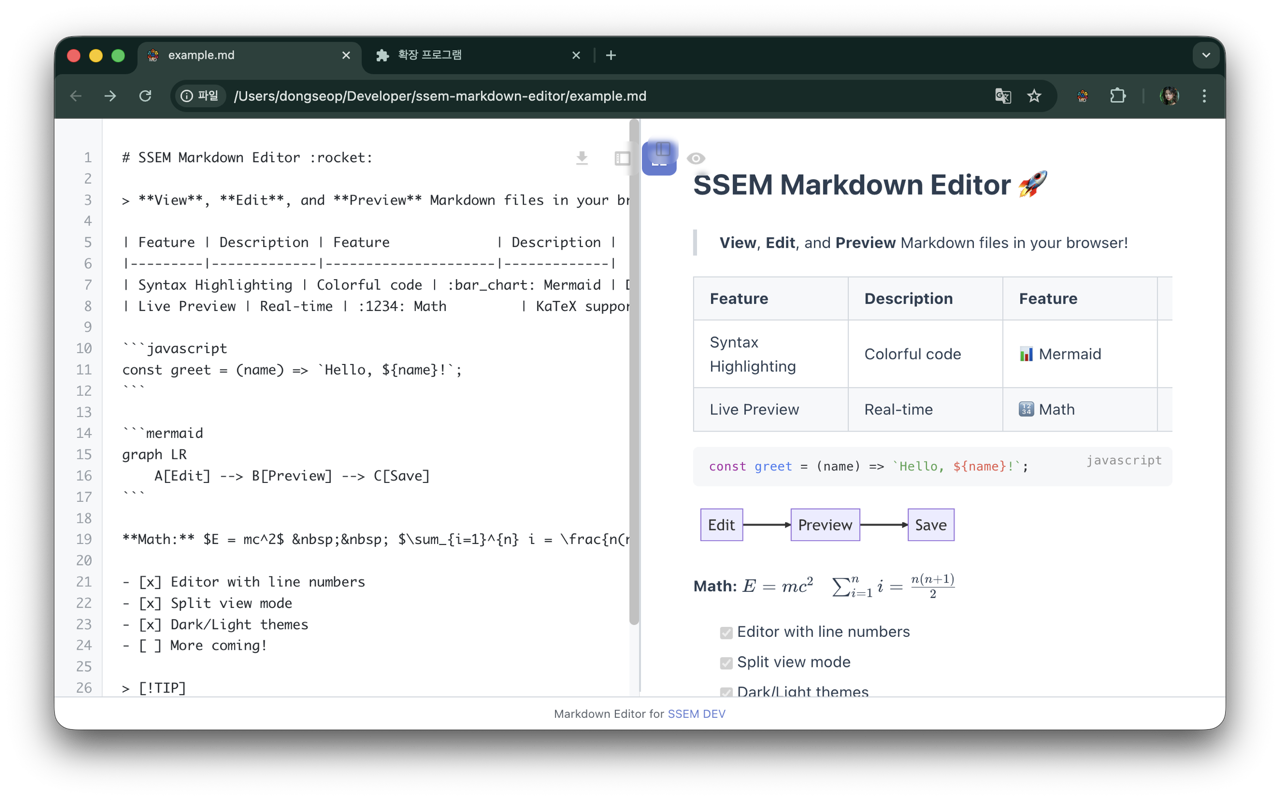Select the Preview node in the diagram

(825, 525)
